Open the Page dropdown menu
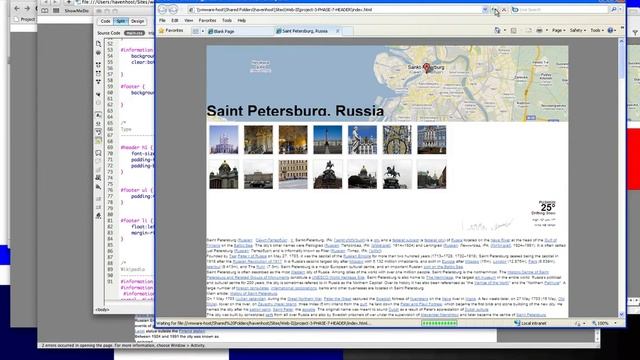The image size is (640, 360). click(x=558, y=30)
